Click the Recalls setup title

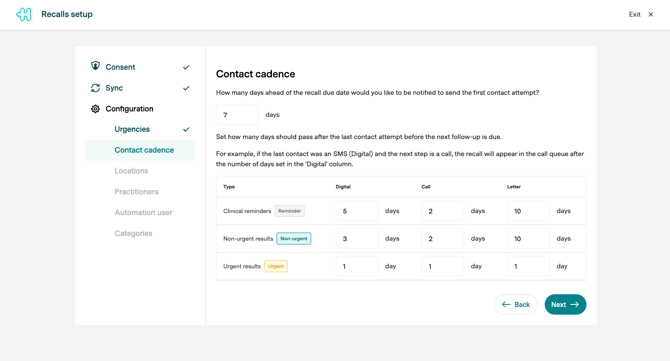67,14
